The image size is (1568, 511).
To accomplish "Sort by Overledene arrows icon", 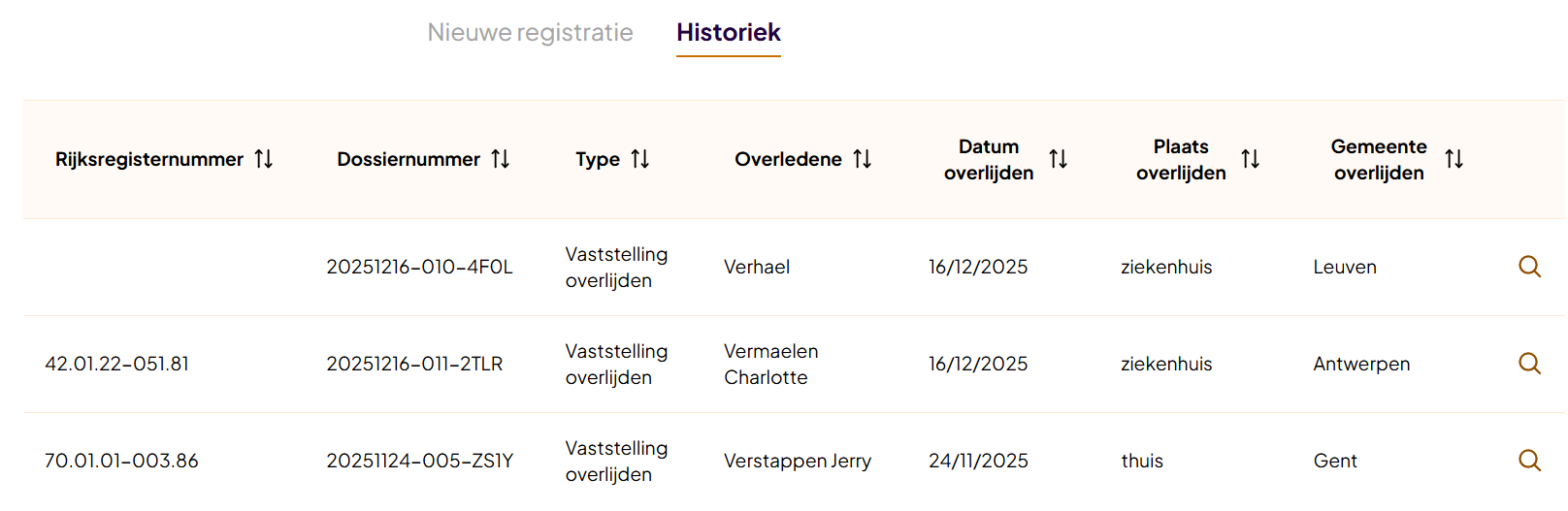I will click(x=863, y=159).
